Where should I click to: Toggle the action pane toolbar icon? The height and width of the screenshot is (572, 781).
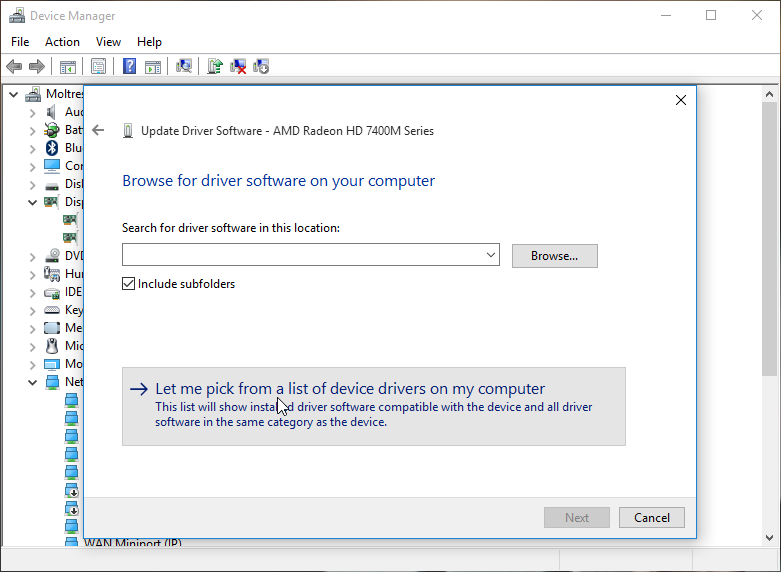(152, 66)
